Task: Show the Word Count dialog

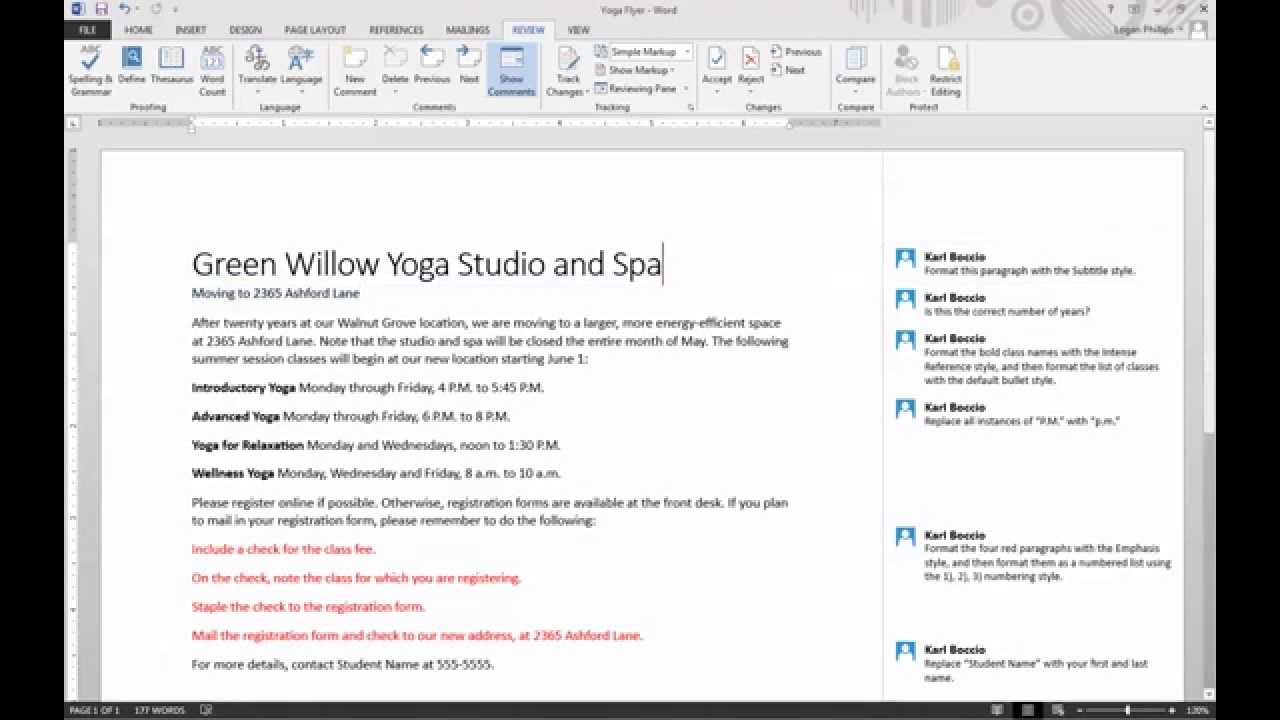Action: 212,70
